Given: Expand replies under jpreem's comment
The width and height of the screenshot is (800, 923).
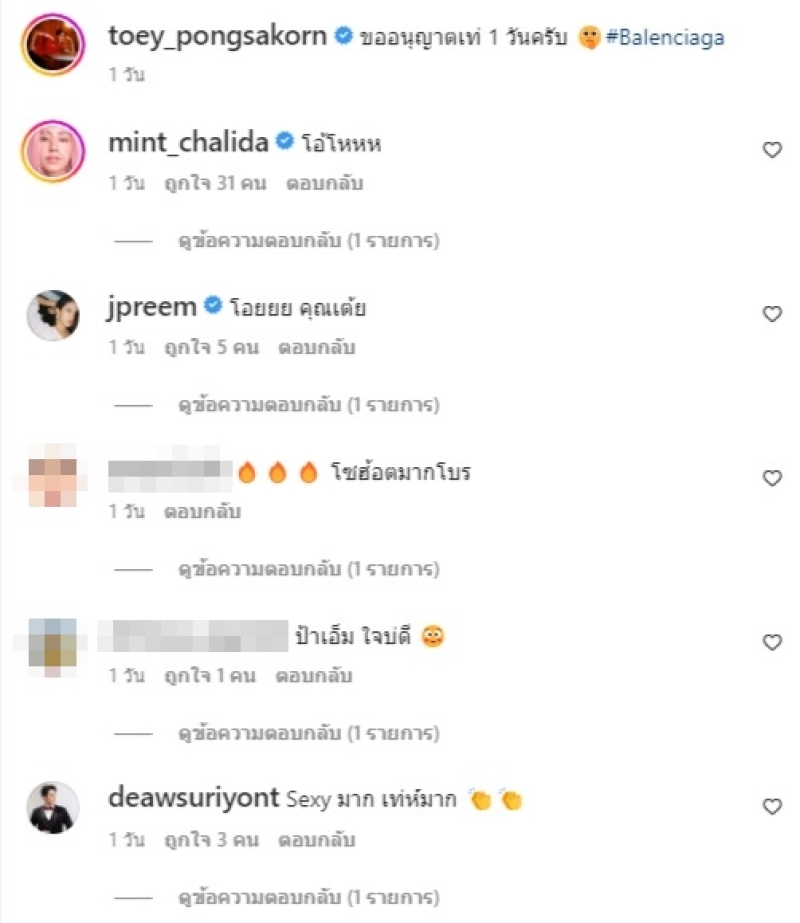Looking at the screenshot, I should point(309,405).
